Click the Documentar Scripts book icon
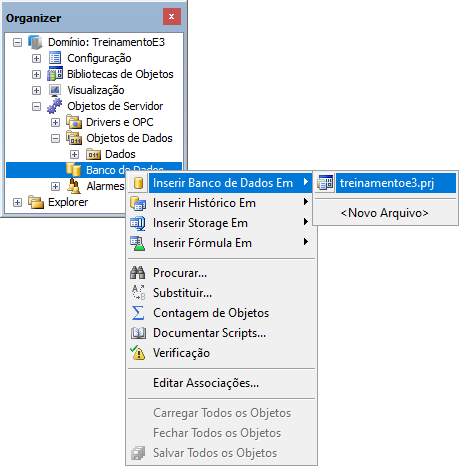Image resolution: width=459 pixels, height=466 pixels. point(138,333)
